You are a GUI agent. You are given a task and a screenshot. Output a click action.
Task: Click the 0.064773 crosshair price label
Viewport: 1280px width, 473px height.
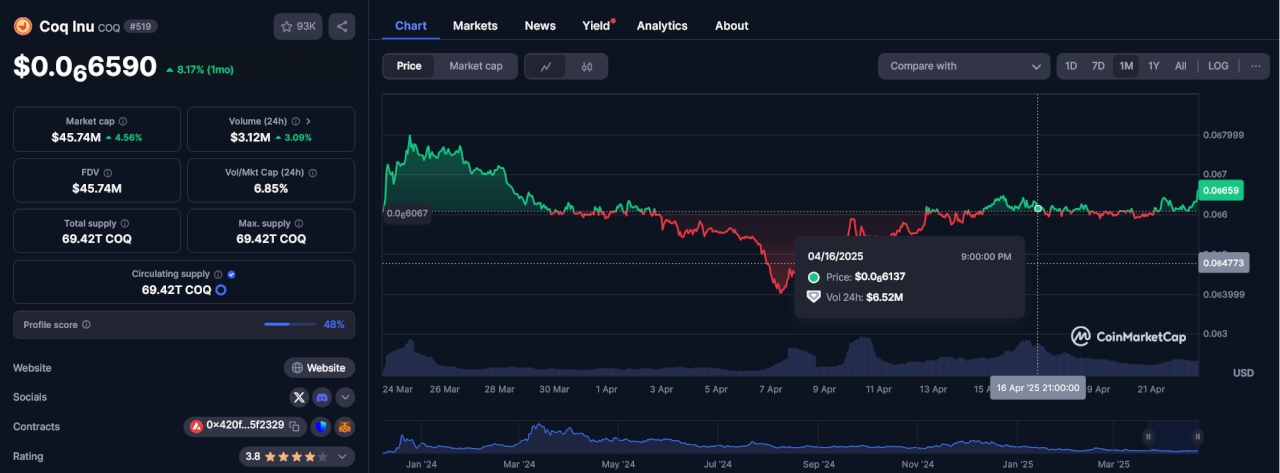tap(1222, 263)
